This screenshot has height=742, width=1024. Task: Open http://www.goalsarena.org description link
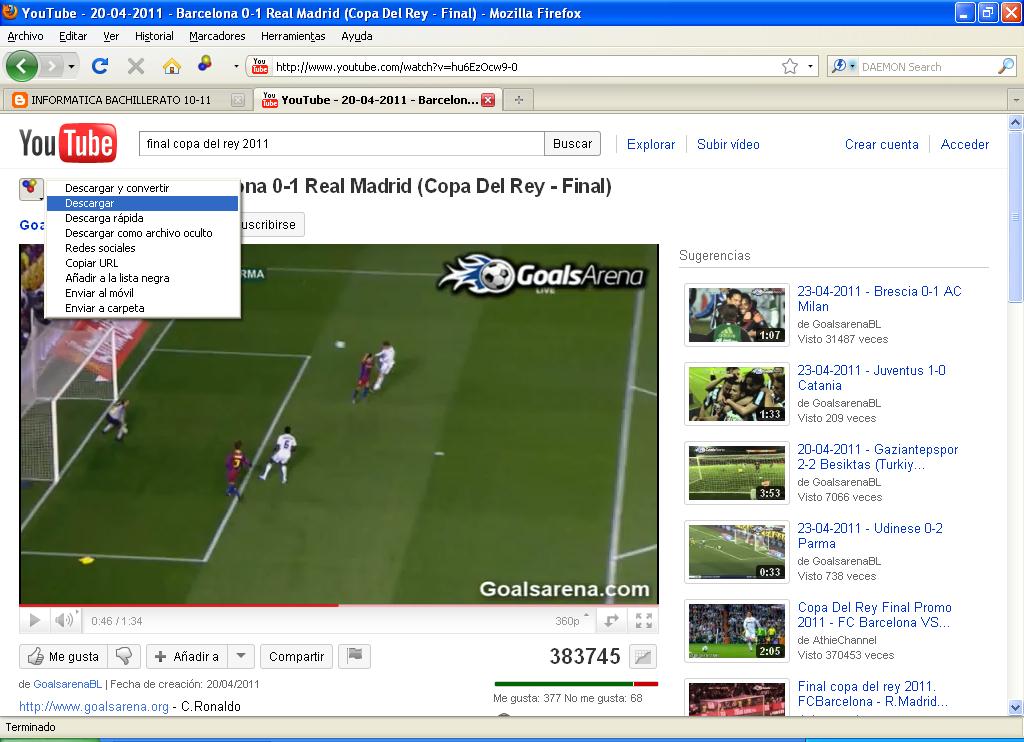(94, 706)
